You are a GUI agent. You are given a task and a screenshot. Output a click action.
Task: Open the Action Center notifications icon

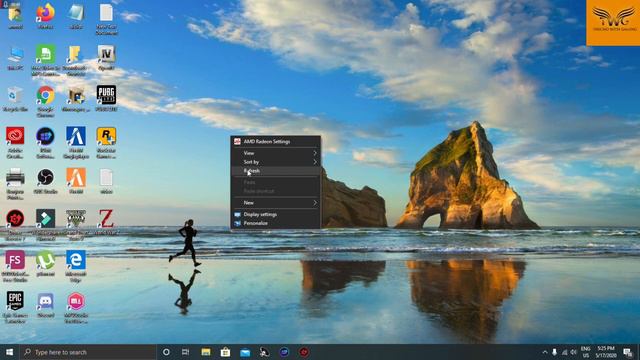point(628,352)
